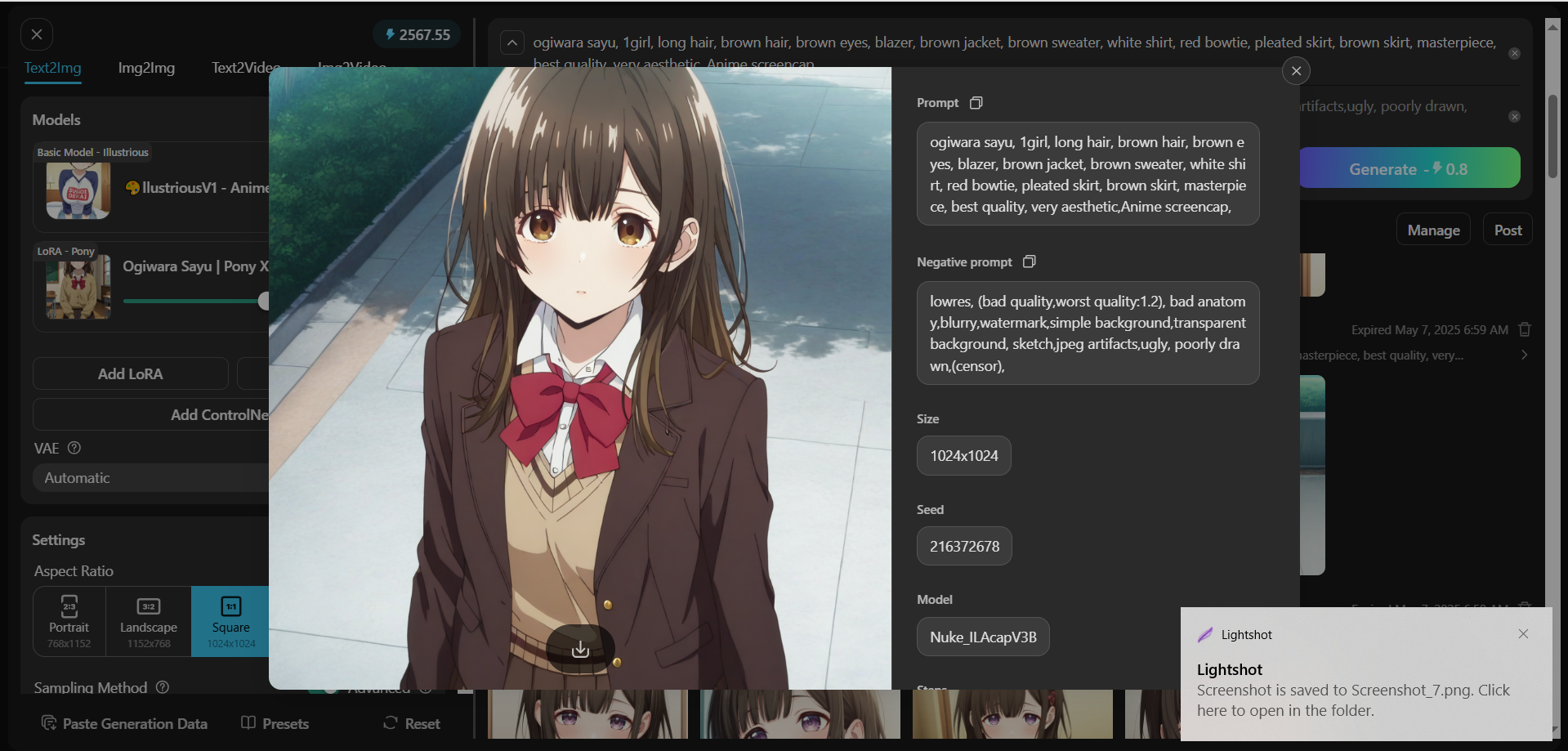Open the VAE Automatic dropdown
Image resolution: width=1568 pixels, height=751 pixels.
pos(151,478)
